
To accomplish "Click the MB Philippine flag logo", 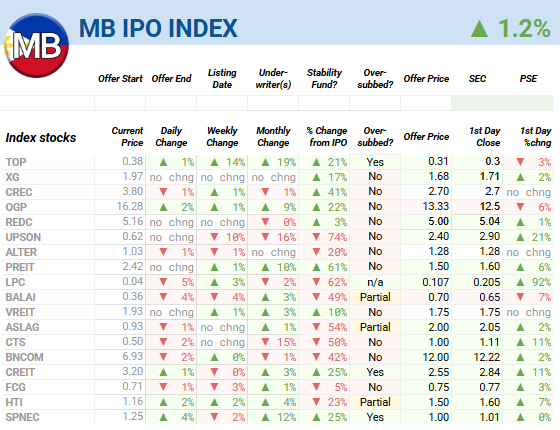I will click(36, 45).
